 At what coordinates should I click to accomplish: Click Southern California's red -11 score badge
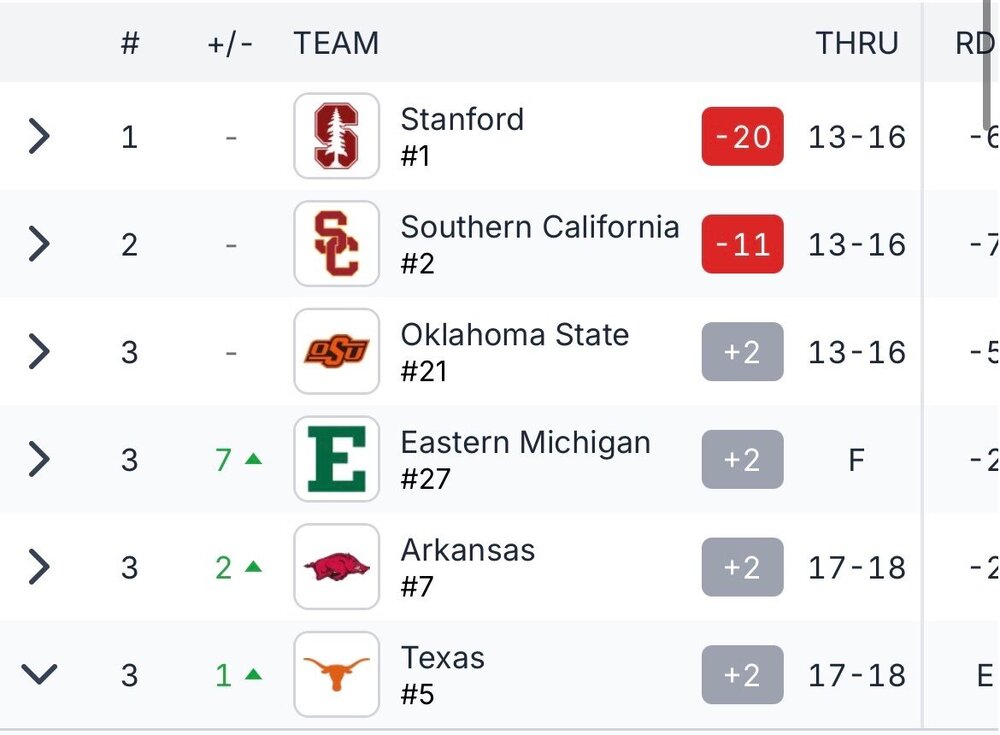[x=742, y=244]
